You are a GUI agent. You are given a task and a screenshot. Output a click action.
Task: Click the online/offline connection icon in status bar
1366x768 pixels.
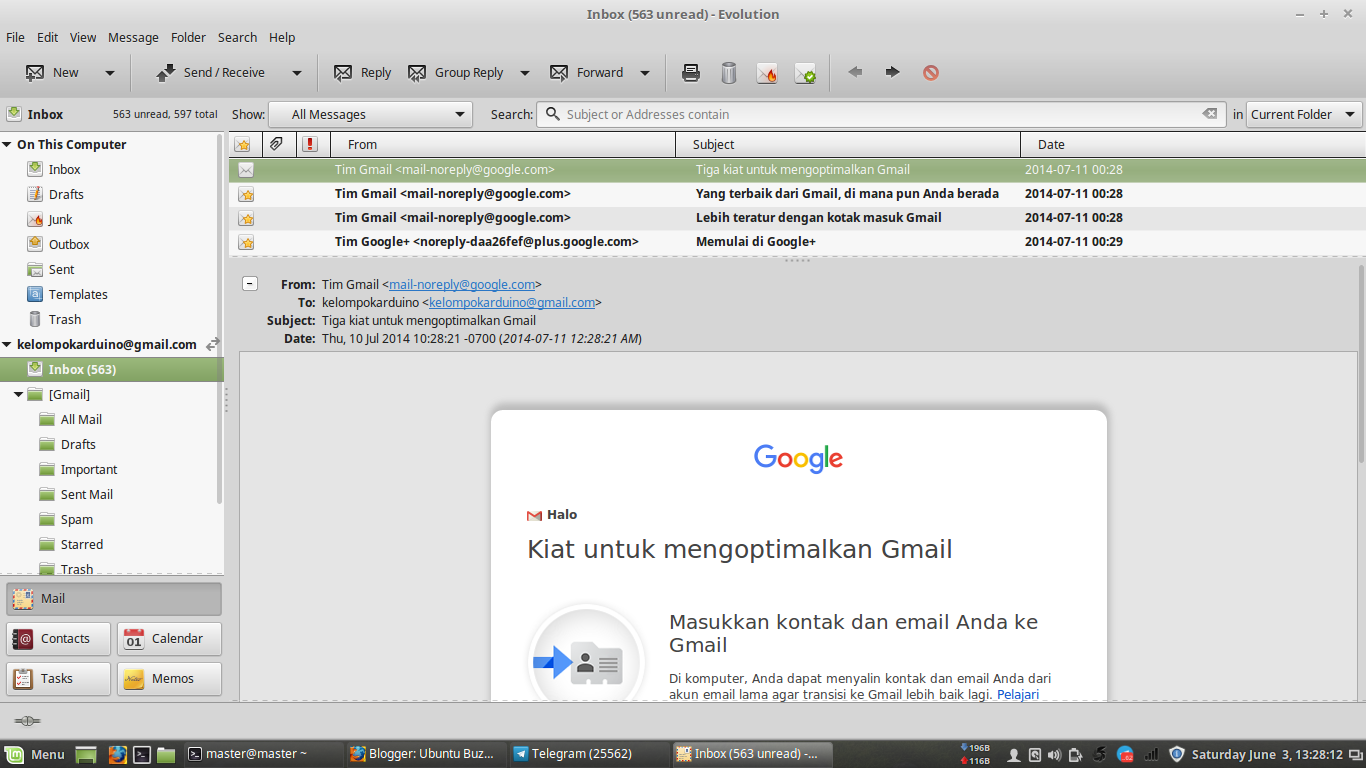click(27, 720)
